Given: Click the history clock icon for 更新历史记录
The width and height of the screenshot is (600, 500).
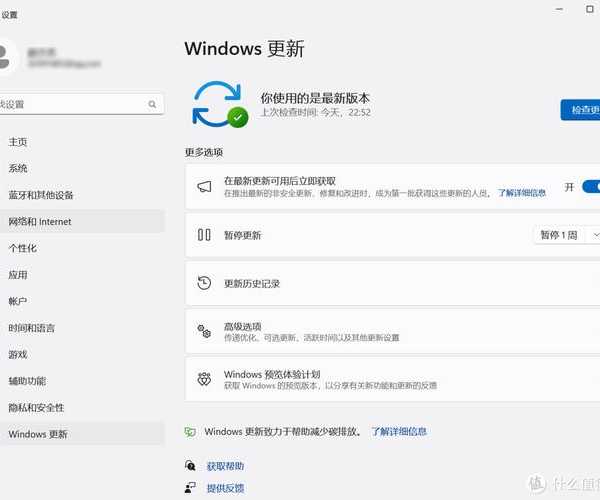Looking at the screenshot, I should (204, 283).
